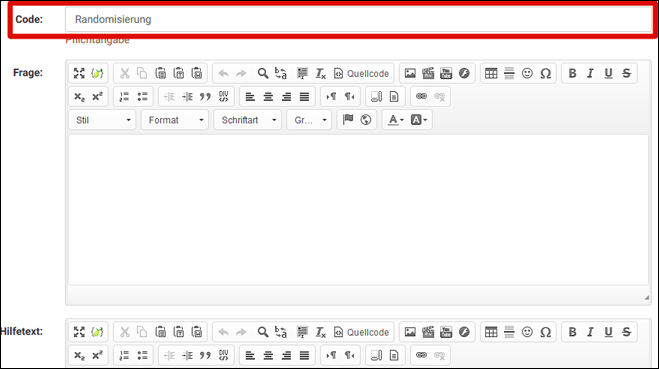Toggle superscript in Frage editor
The width and height of the screenshot is (659, 369).
click(97, 97)
